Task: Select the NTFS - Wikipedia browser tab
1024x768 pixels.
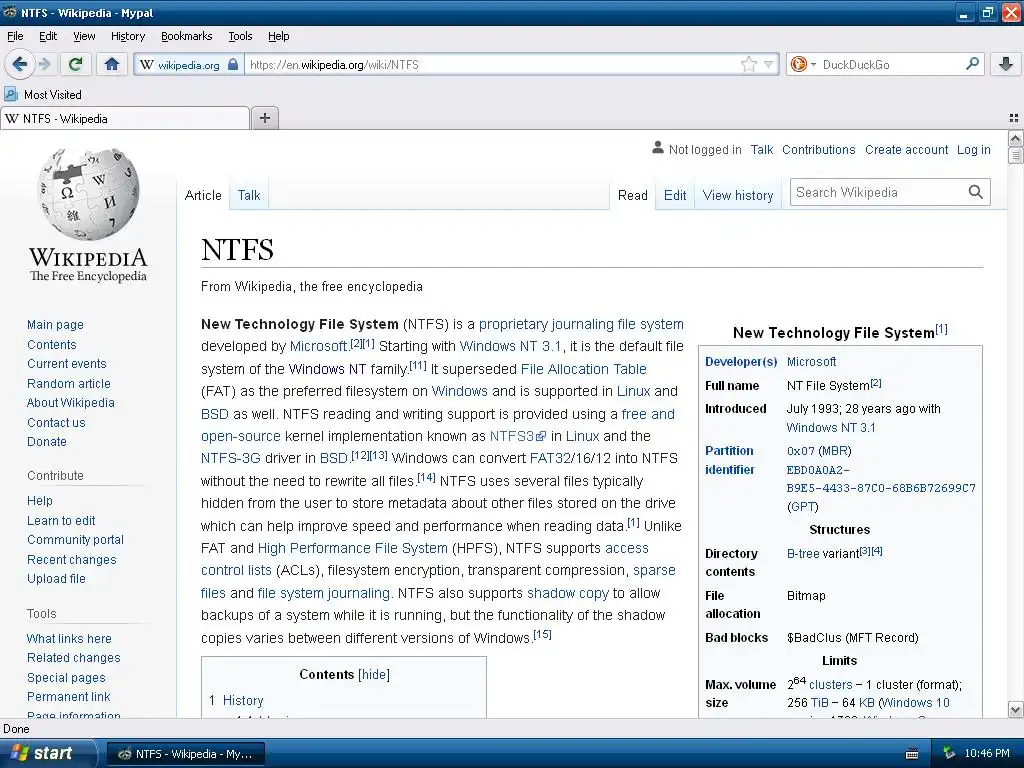Action: point(125,118)
